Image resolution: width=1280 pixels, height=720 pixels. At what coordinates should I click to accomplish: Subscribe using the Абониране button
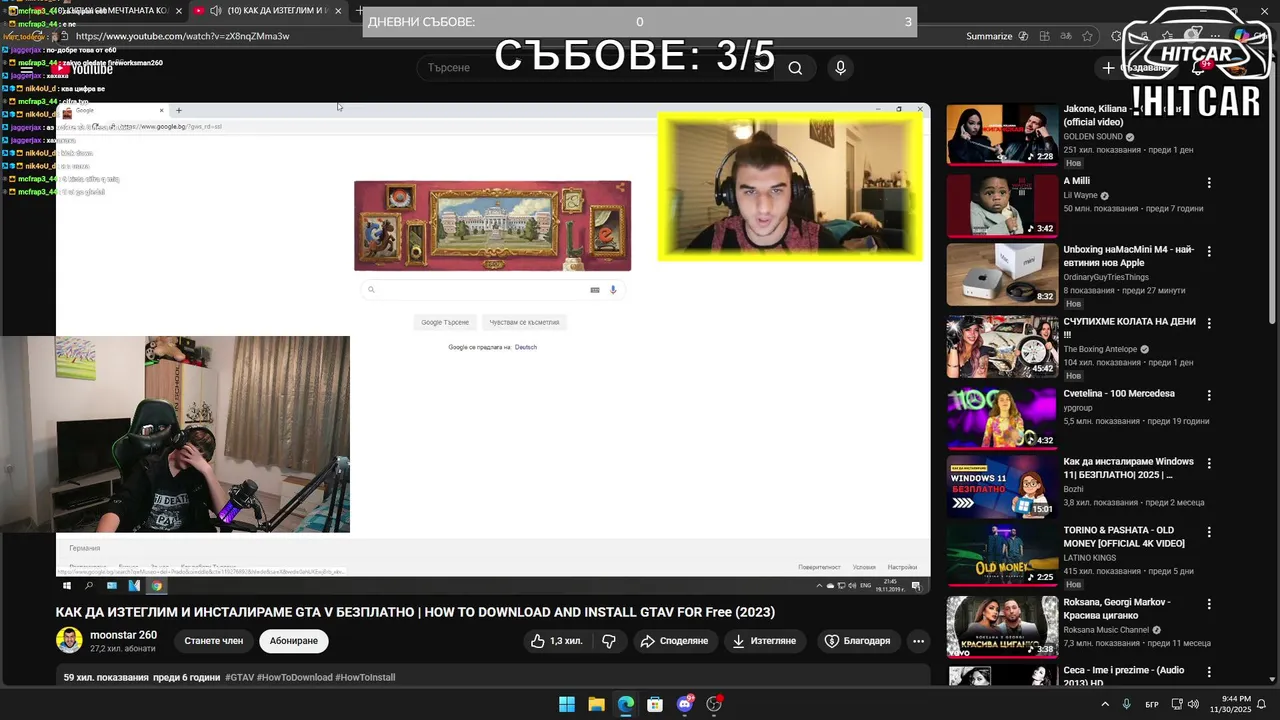click(x=293, y=641)
